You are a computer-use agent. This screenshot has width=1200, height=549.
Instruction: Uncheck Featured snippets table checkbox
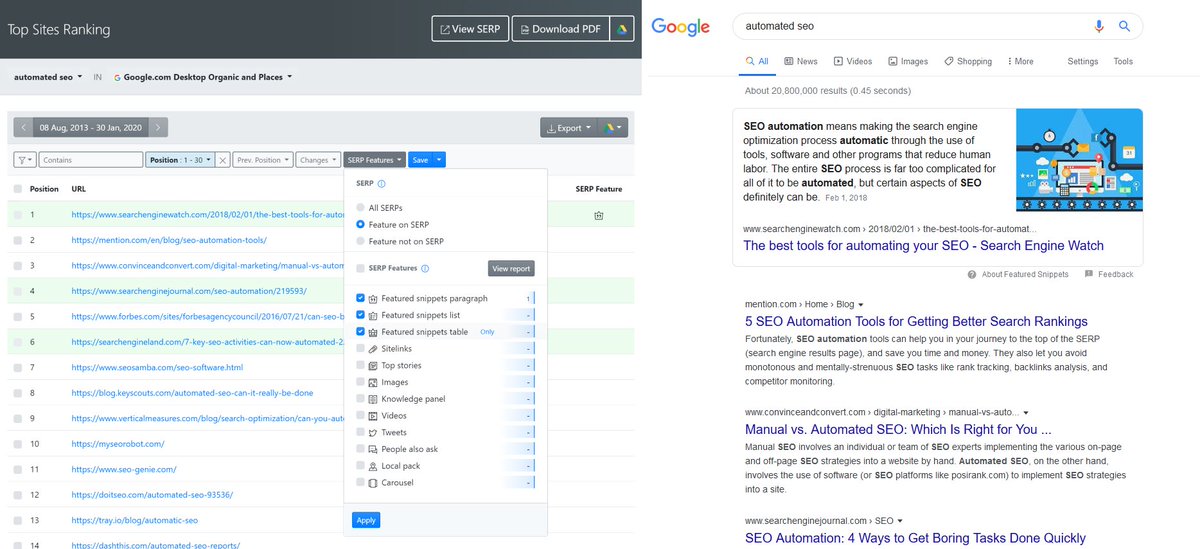click(x=361, y=332)
